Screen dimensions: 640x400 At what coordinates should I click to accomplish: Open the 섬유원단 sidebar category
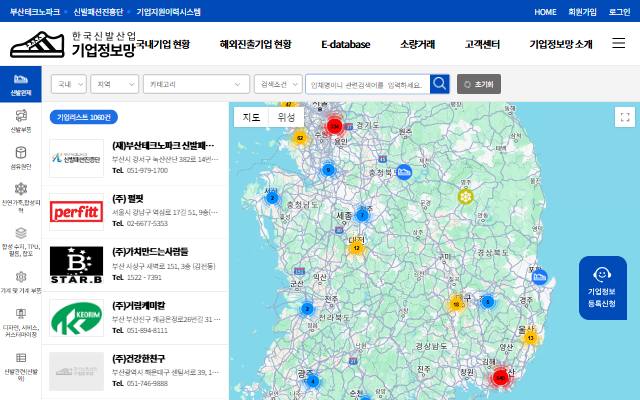point(21,158)
